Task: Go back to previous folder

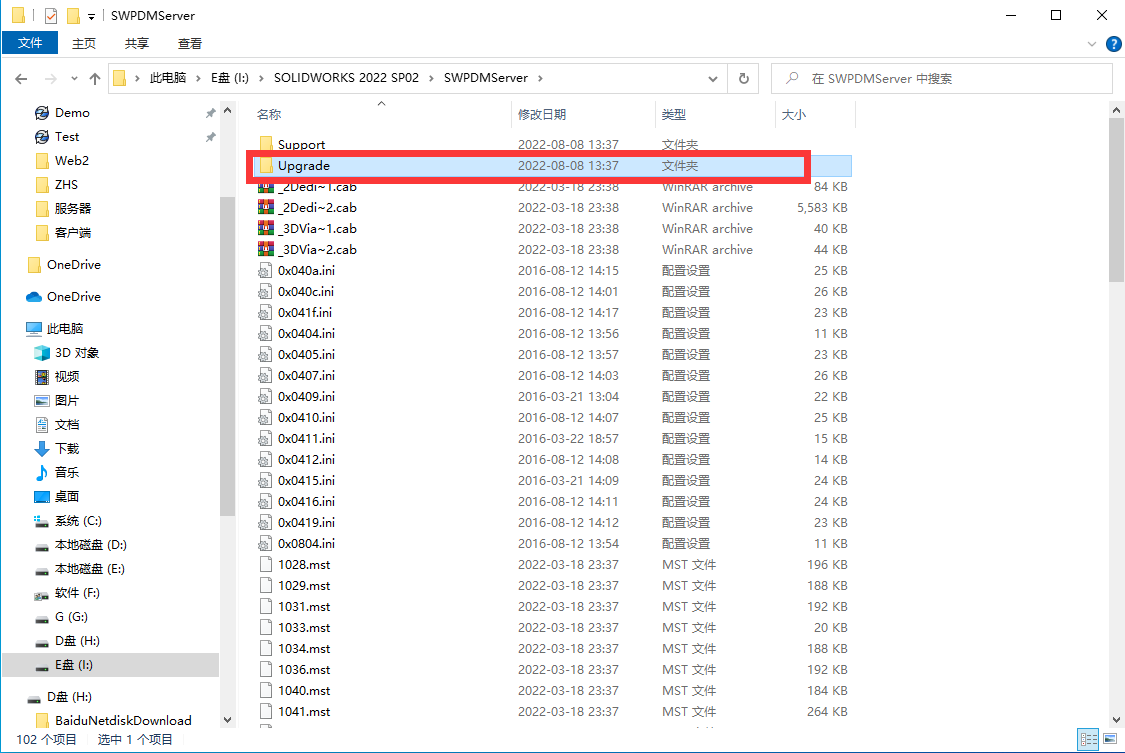Action: (21, 78)
